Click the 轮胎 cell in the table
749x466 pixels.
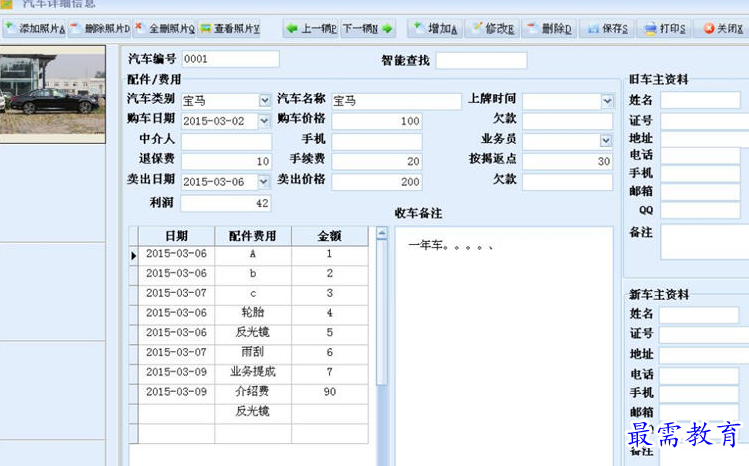click(253, 314)
